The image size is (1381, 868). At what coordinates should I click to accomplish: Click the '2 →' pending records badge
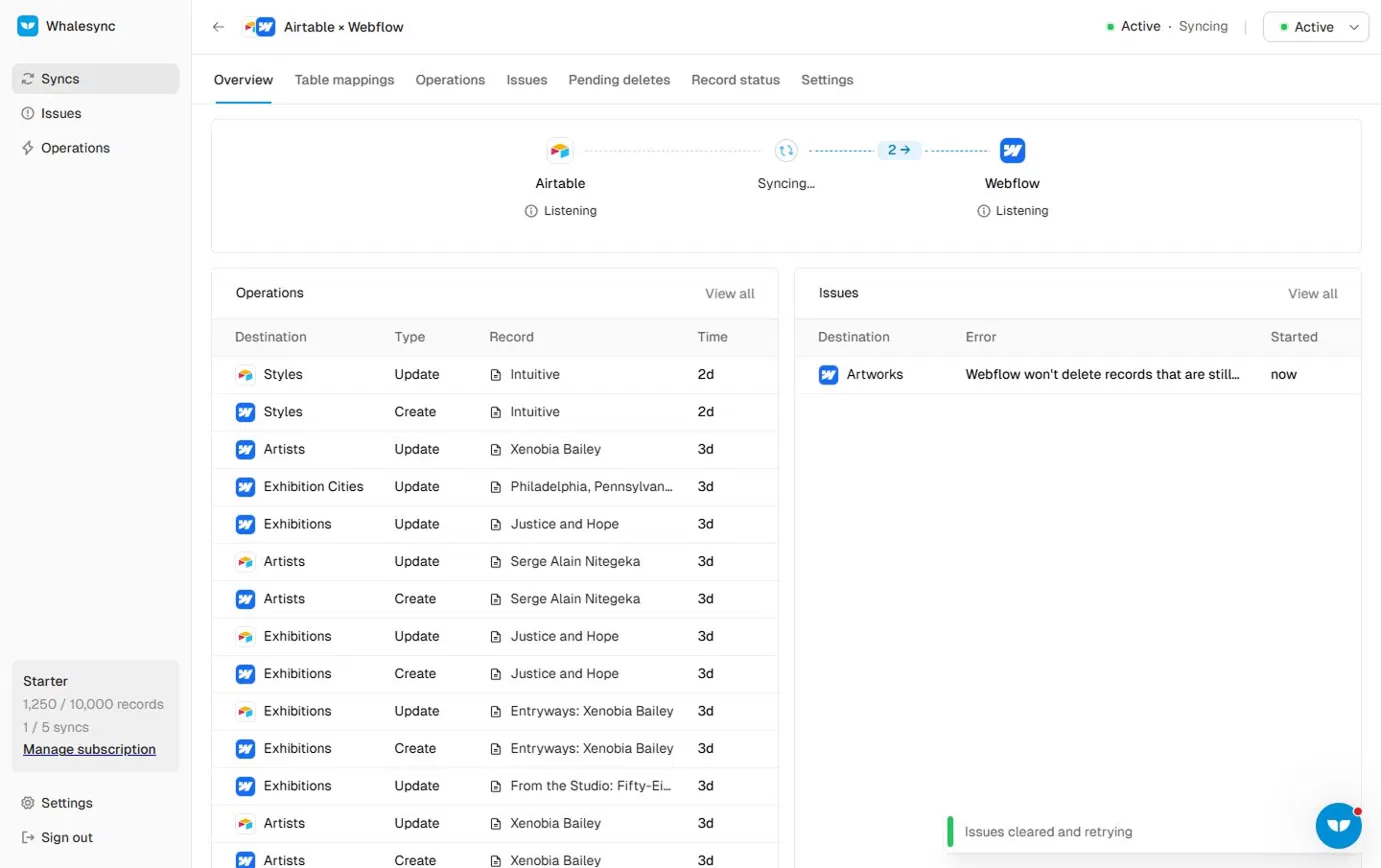[x=899, y=150]
